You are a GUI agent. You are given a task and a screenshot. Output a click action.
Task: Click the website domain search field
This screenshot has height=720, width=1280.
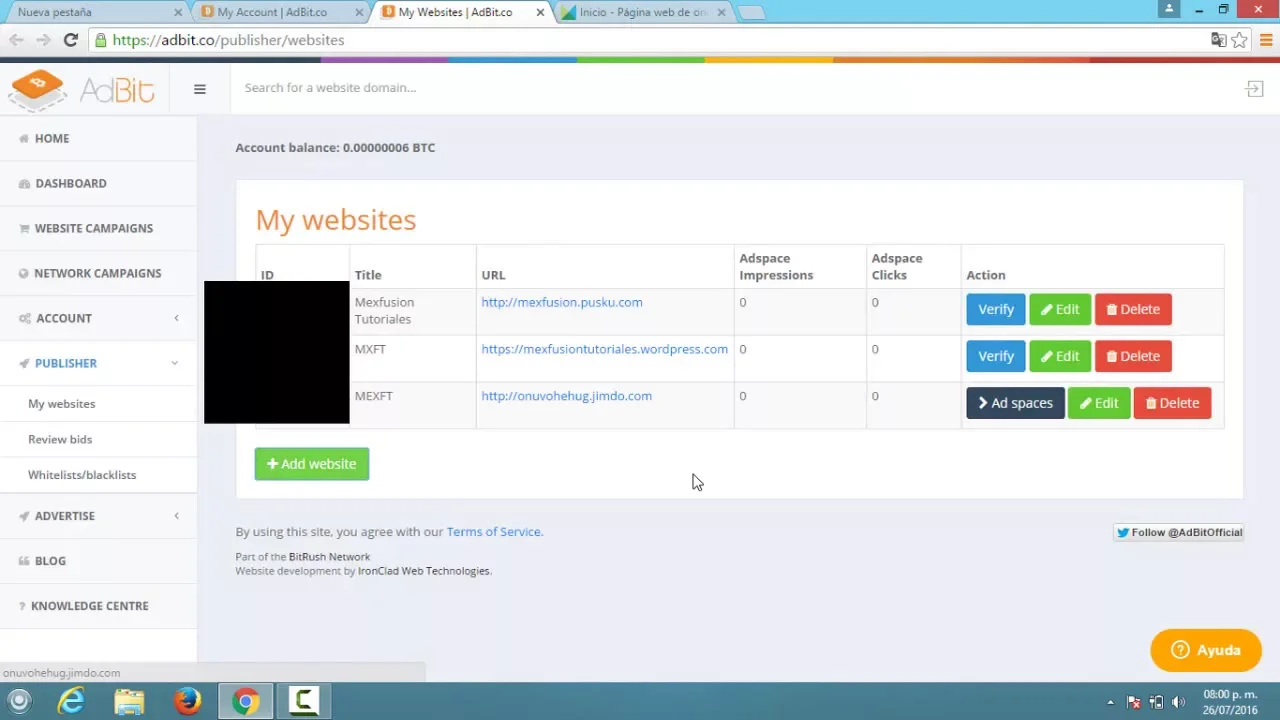[x=600, y=88]
